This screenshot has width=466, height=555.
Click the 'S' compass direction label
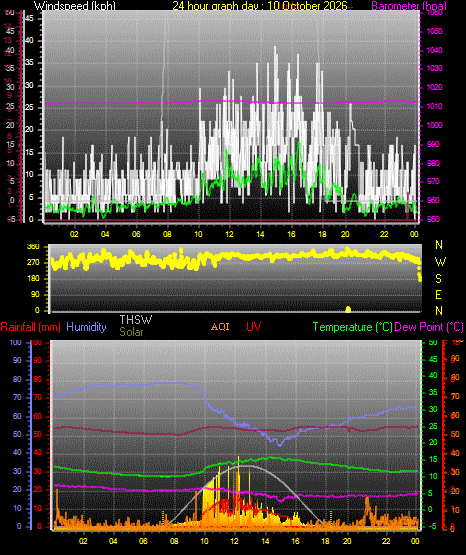click(x=438, y=279)
